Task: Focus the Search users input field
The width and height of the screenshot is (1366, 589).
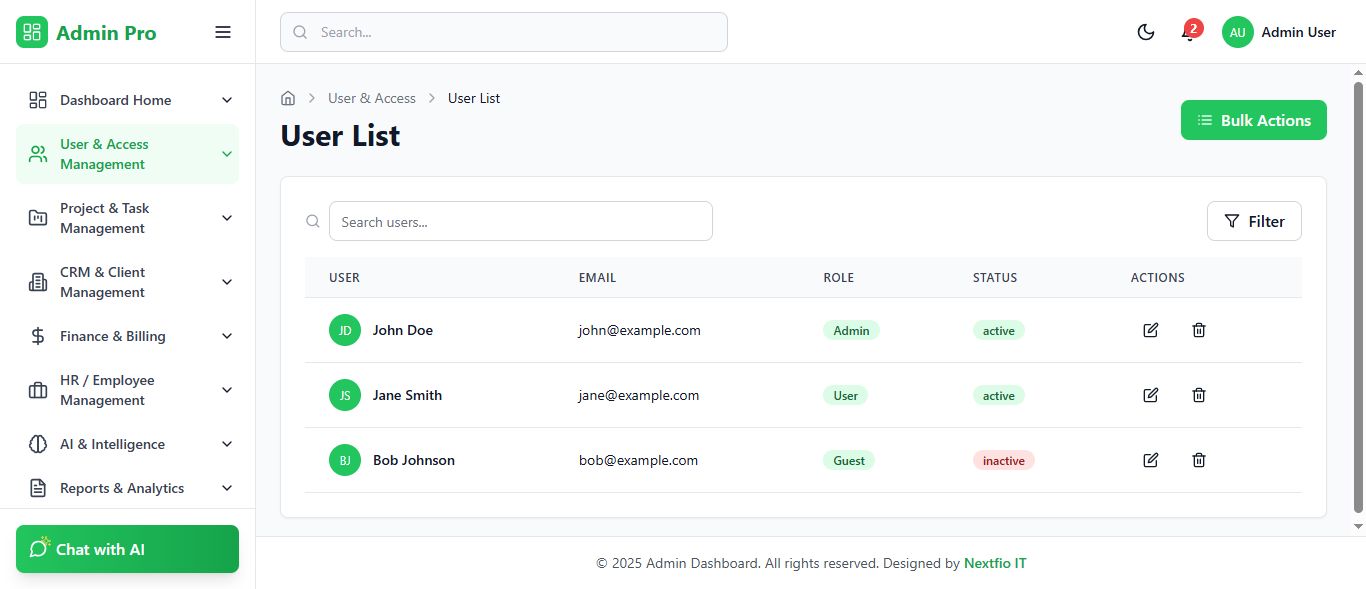Action: click(x=520, y=221)
